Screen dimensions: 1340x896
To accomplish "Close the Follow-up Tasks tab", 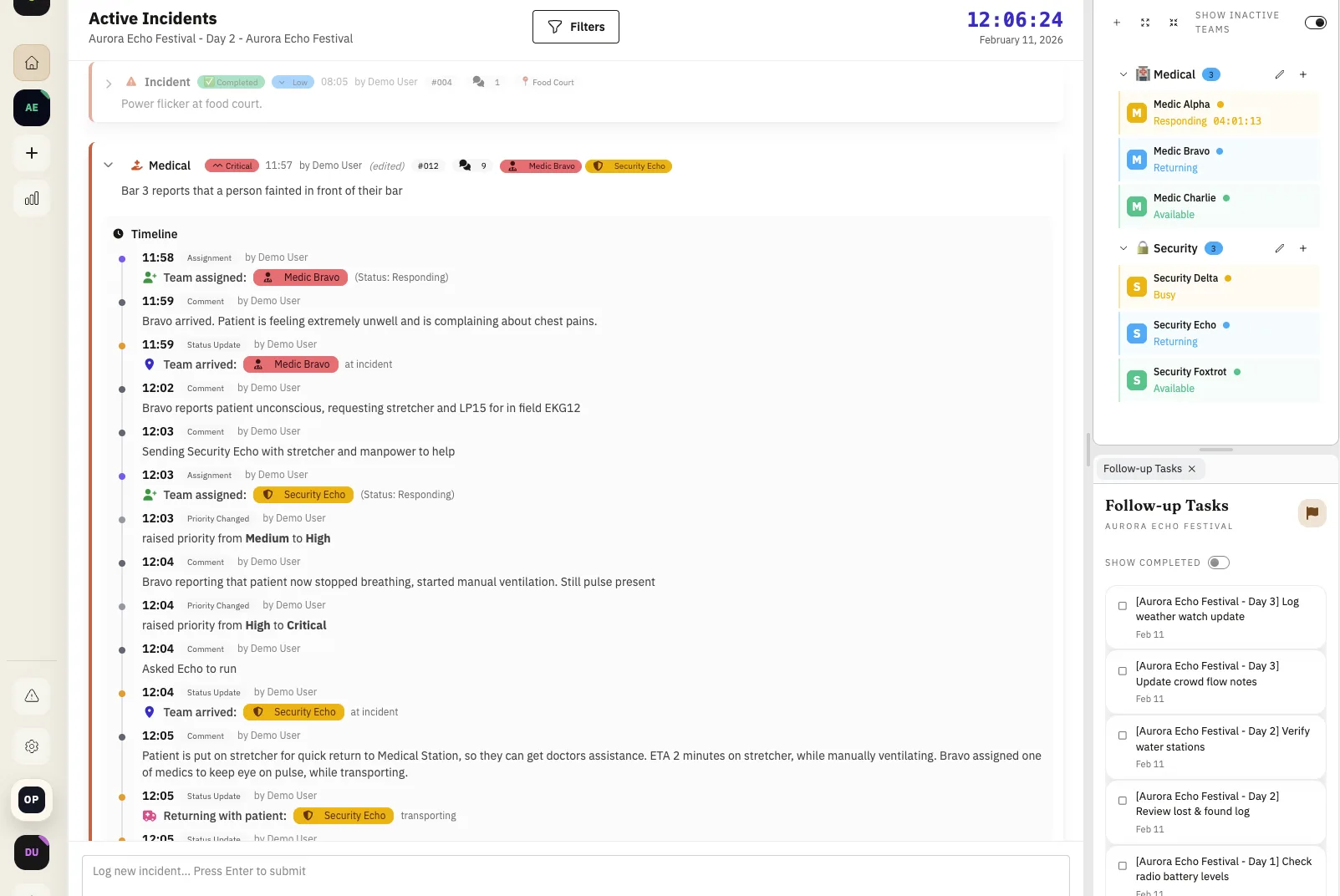I will [x=1192, y=469].
